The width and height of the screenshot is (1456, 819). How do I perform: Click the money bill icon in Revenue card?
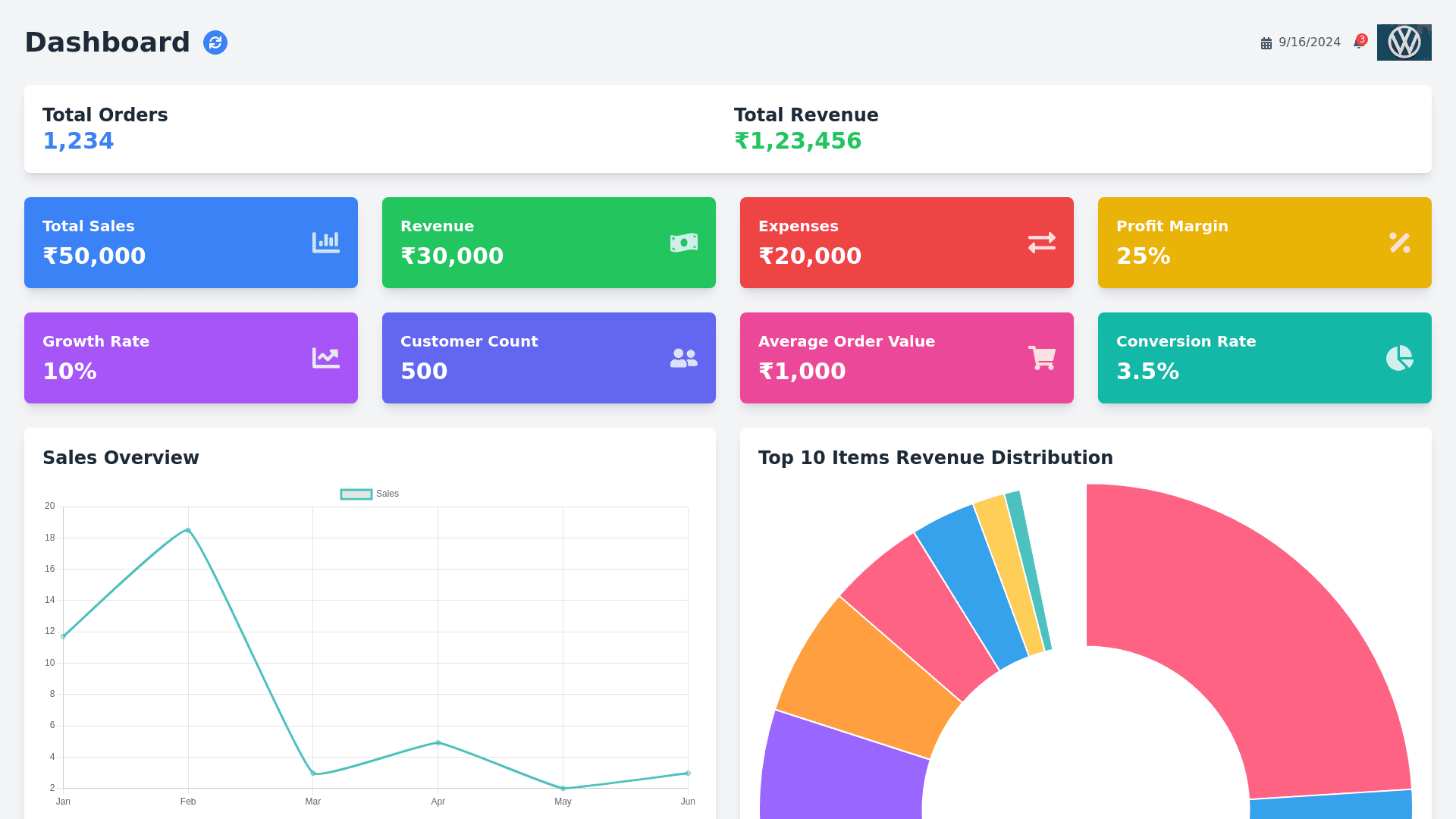tap(683, 243)
